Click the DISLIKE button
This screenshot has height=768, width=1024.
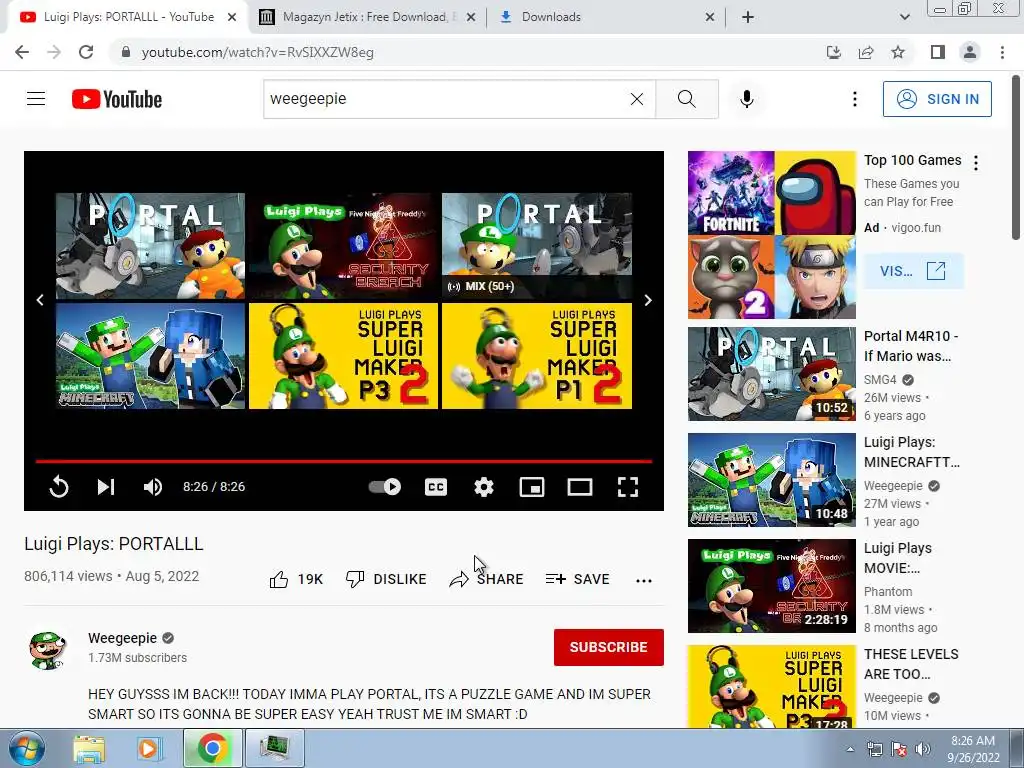point(386,579)
